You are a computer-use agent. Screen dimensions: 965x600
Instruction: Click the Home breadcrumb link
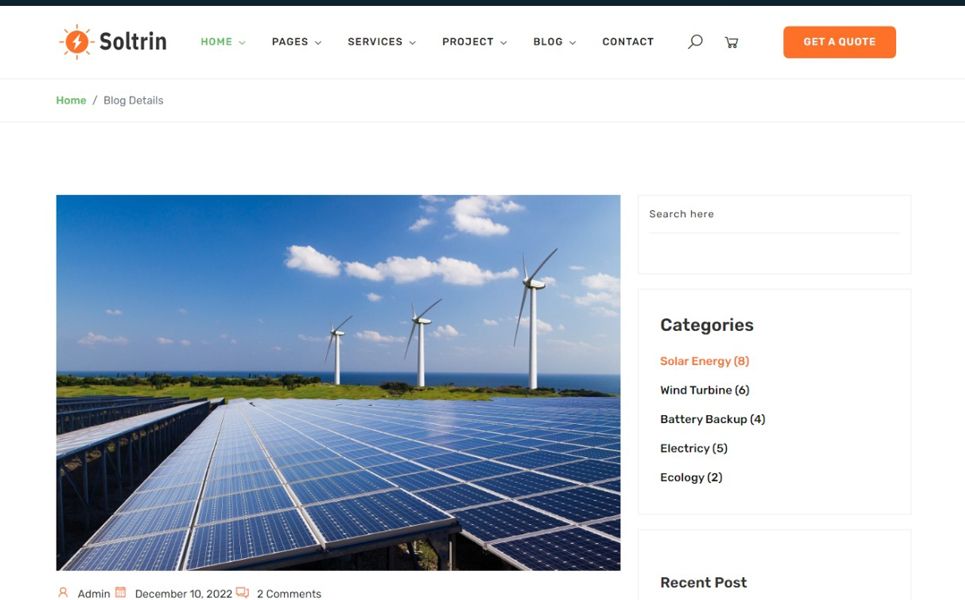71,100
